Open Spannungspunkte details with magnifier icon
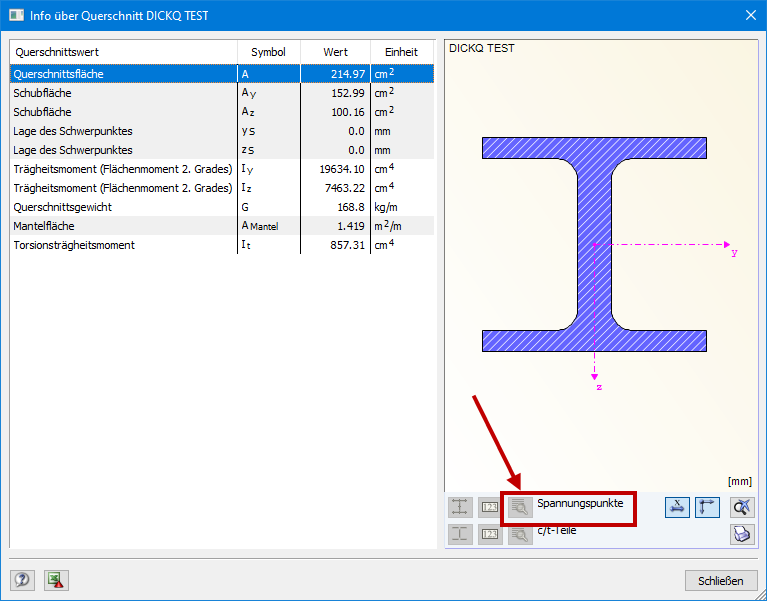The width and height of the screenshot is (767, 601). click(520, 507)
